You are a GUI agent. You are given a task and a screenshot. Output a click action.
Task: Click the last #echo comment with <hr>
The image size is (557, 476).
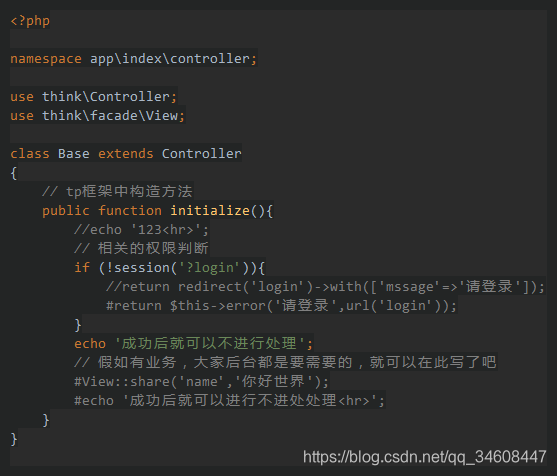click(229, 401)
